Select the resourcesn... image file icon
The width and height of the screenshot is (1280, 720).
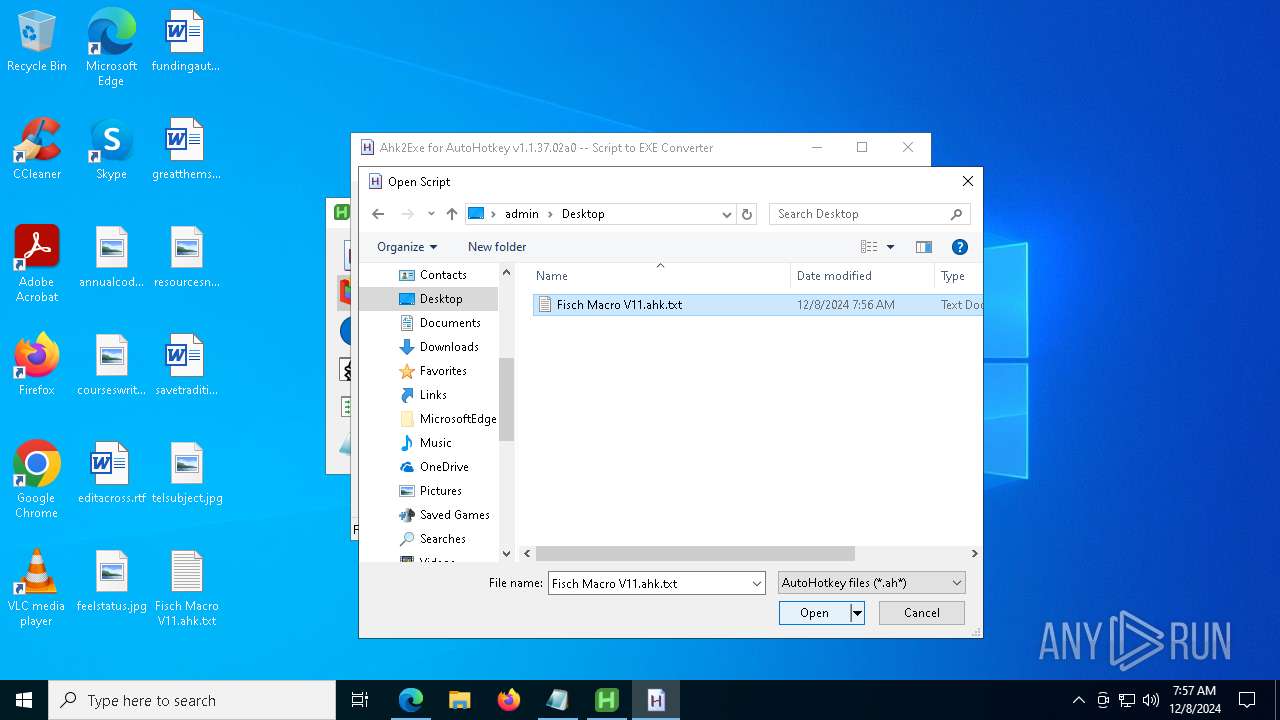[x=185, y=258]
